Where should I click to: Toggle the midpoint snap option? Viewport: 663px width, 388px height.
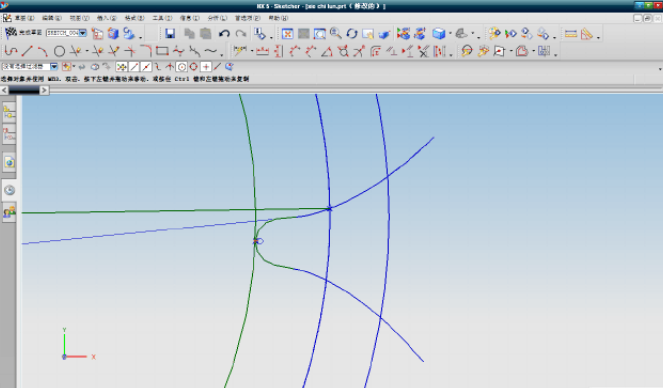tap(146, 67)
